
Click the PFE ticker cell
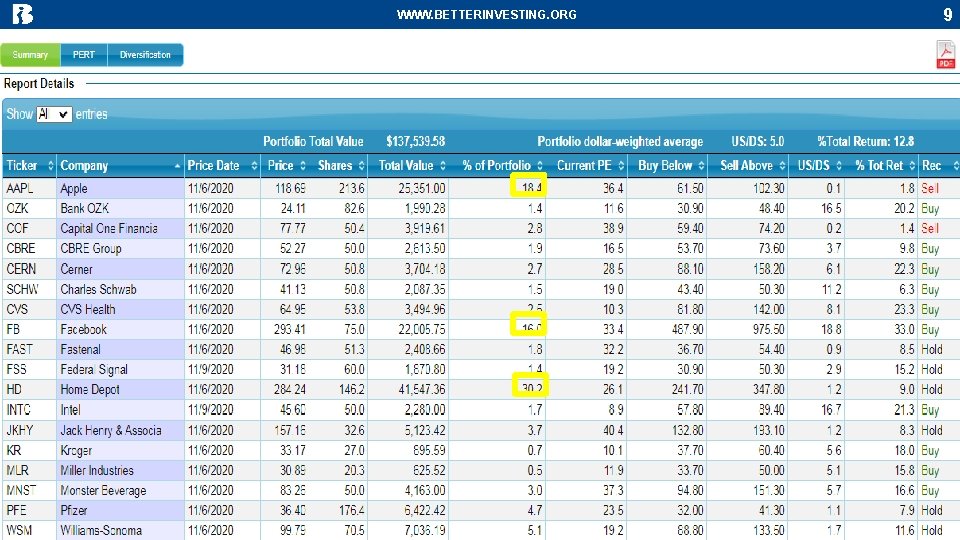(29, 510)
